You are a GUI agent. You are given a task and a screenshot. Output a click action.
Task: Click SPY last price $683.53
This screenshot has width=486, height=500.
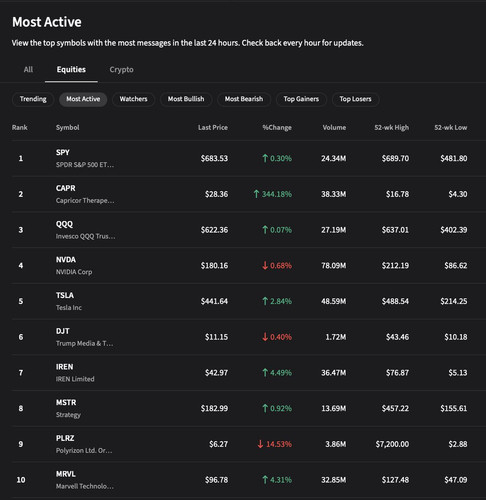[214, 158]
